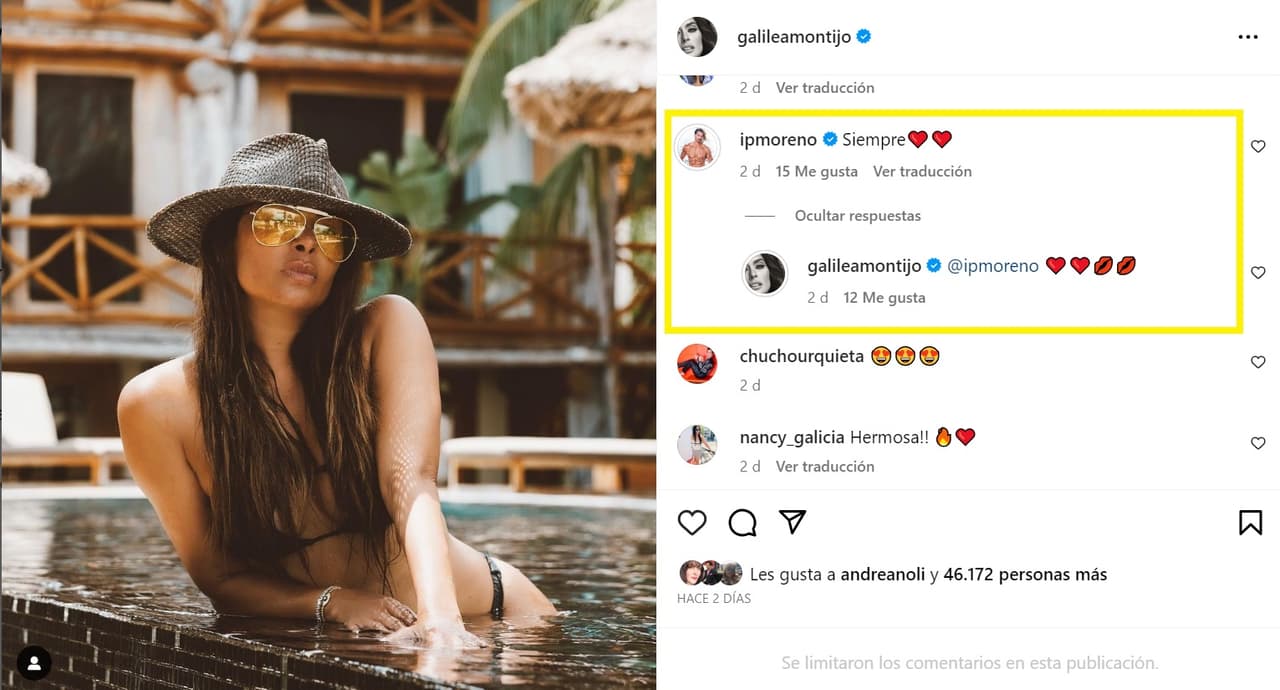Share post via paper plane icon
Screen dimensions: 1280x690
tap(792, 522)
